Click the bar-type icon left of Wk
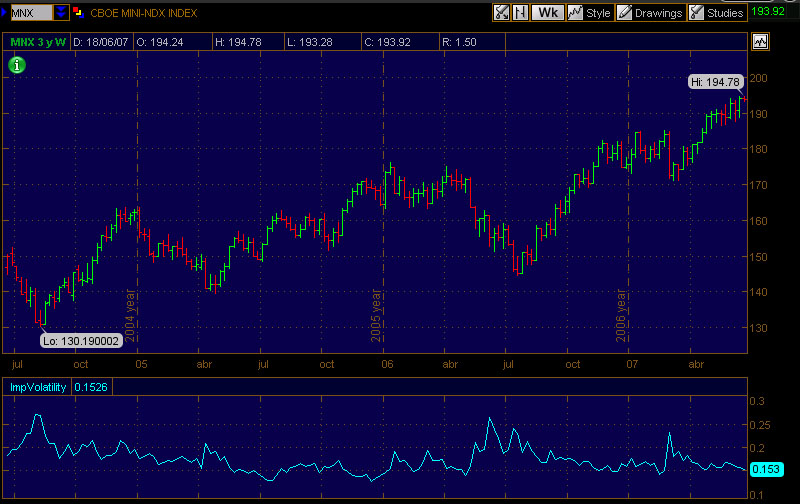The height and width of the screenshot is (504, 800). (x=520, y=13)
